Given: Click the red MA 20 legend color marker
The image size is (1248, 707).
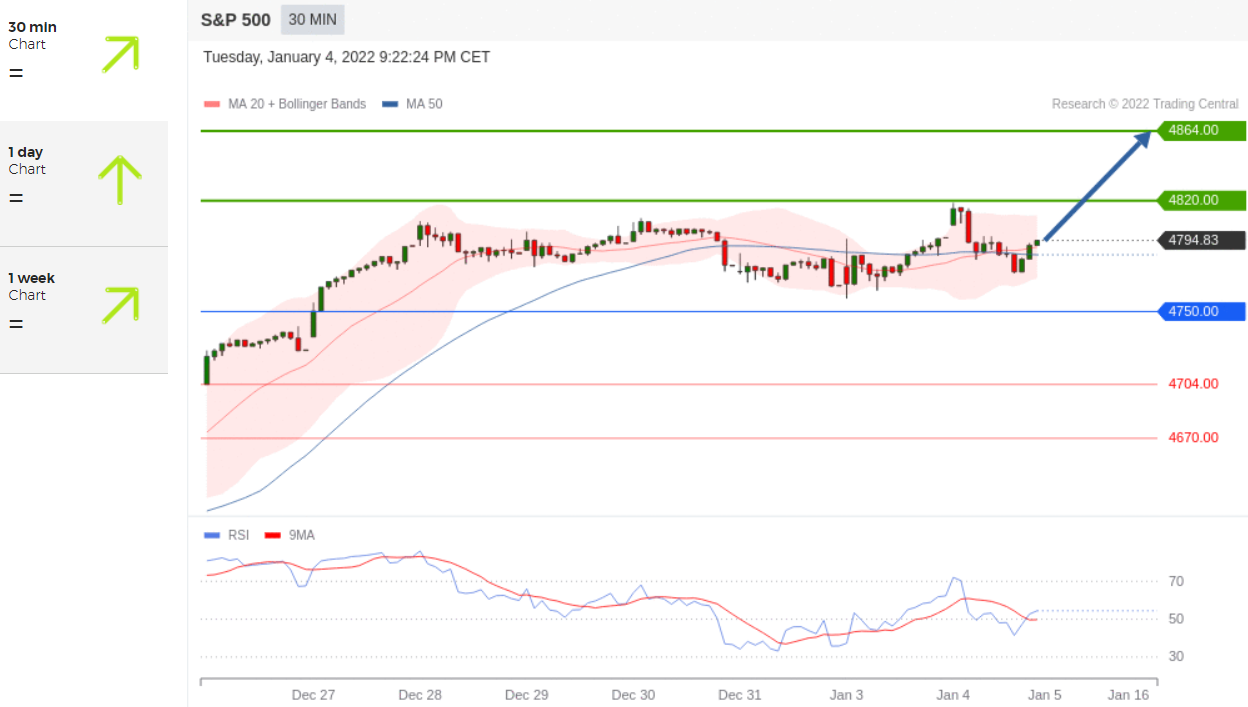Looking at the screenshot, I should pyautogui.click(x=211, y=104).
